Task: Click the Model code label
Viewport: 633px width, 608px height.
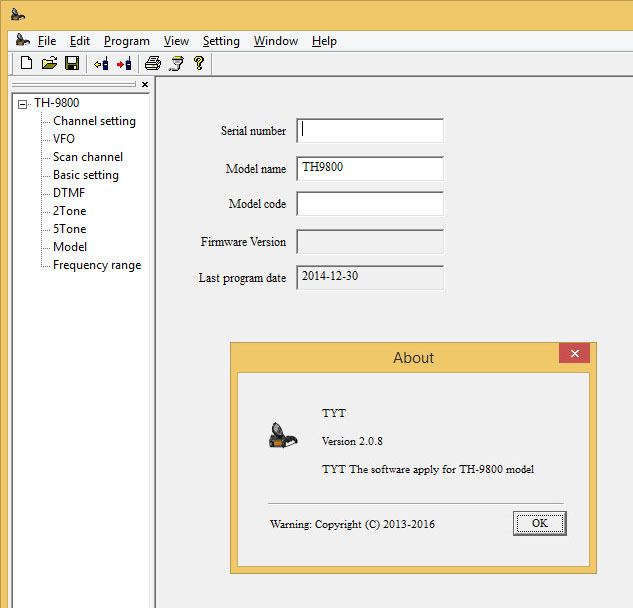Action: coord(257,204)
